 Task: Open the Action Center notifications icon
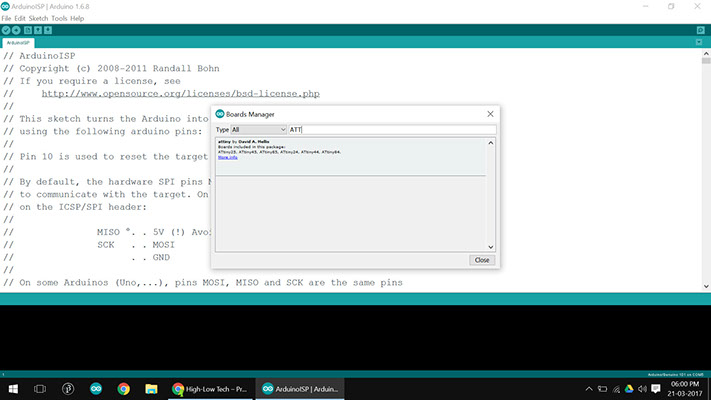tap(656, 389)
